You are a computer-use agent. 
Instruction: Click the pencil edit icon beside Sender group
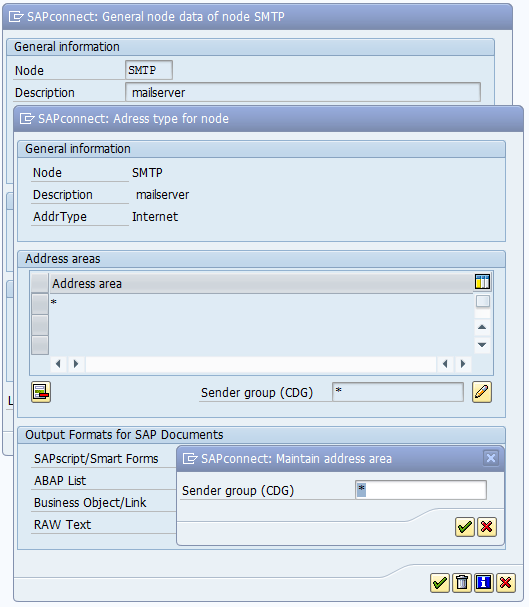(482, 392)
